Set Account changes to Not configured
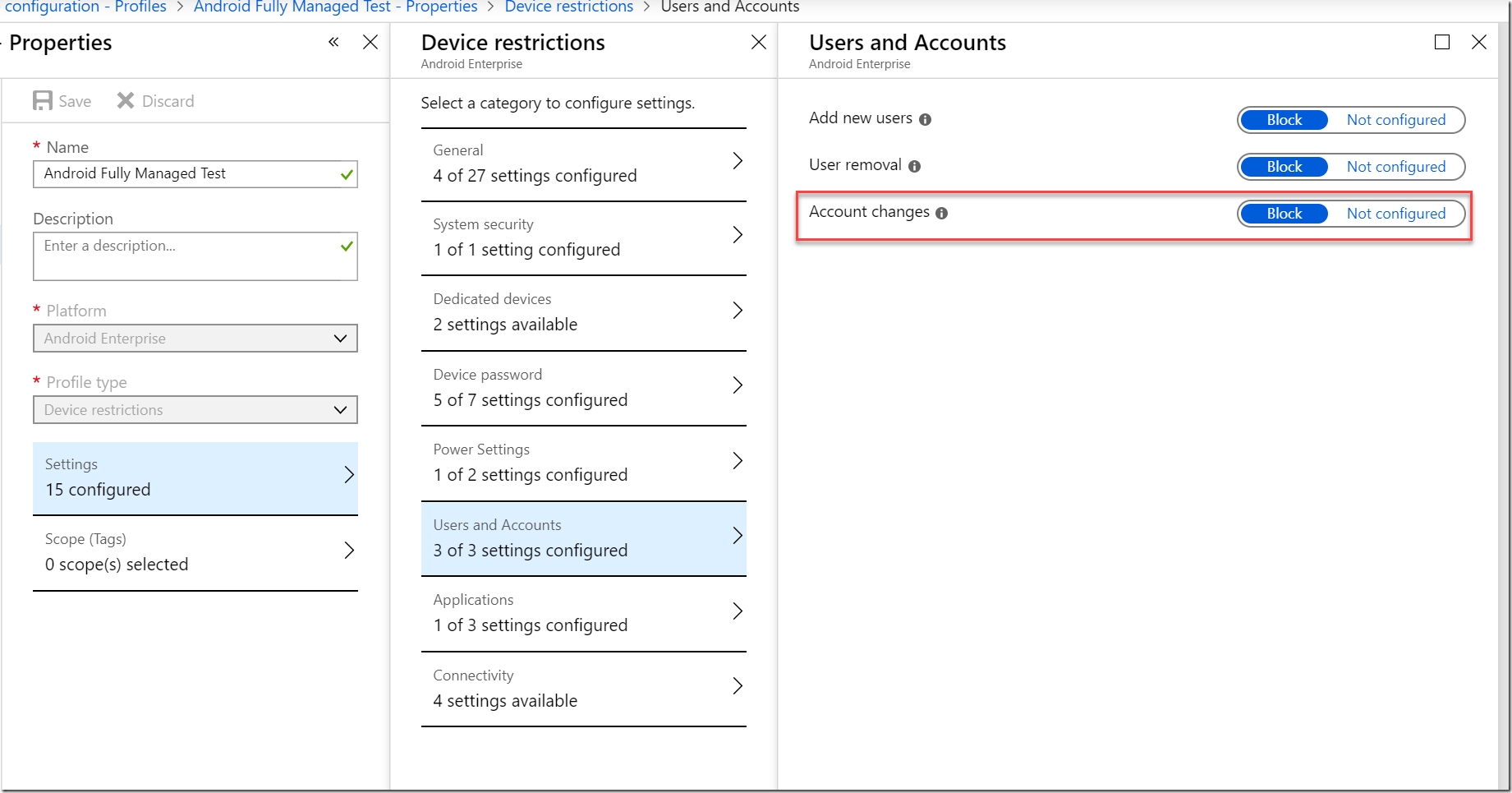The height and width of the screenshot is (793, 1512). pos(1396,213)
